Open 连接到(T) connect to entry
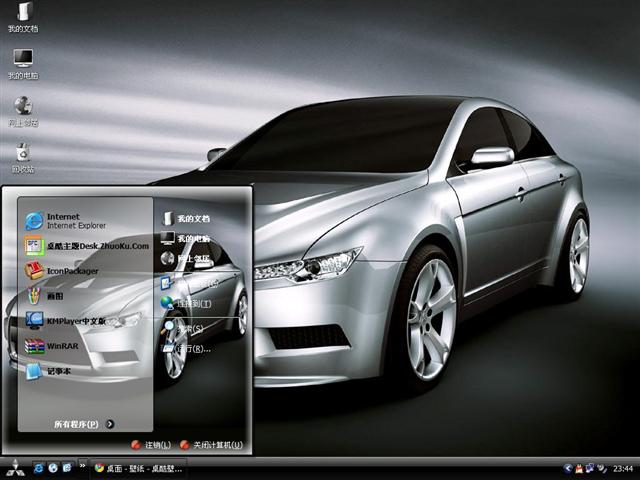Screen dimensions: 640x480 tap(186, 303)
